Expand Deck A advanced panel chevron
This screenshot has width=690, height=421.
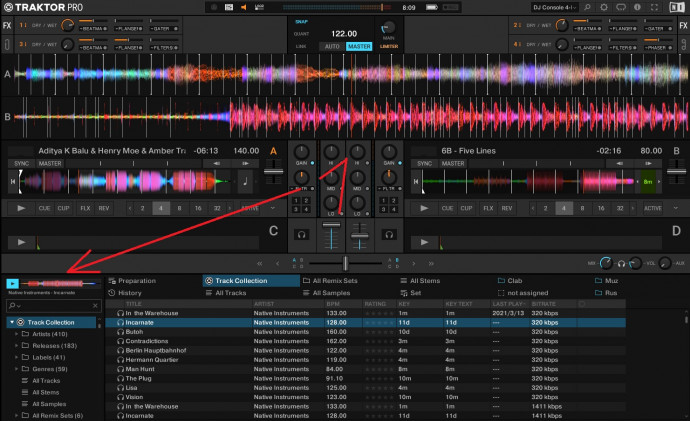pyautogui.click(x=273, y=208)
